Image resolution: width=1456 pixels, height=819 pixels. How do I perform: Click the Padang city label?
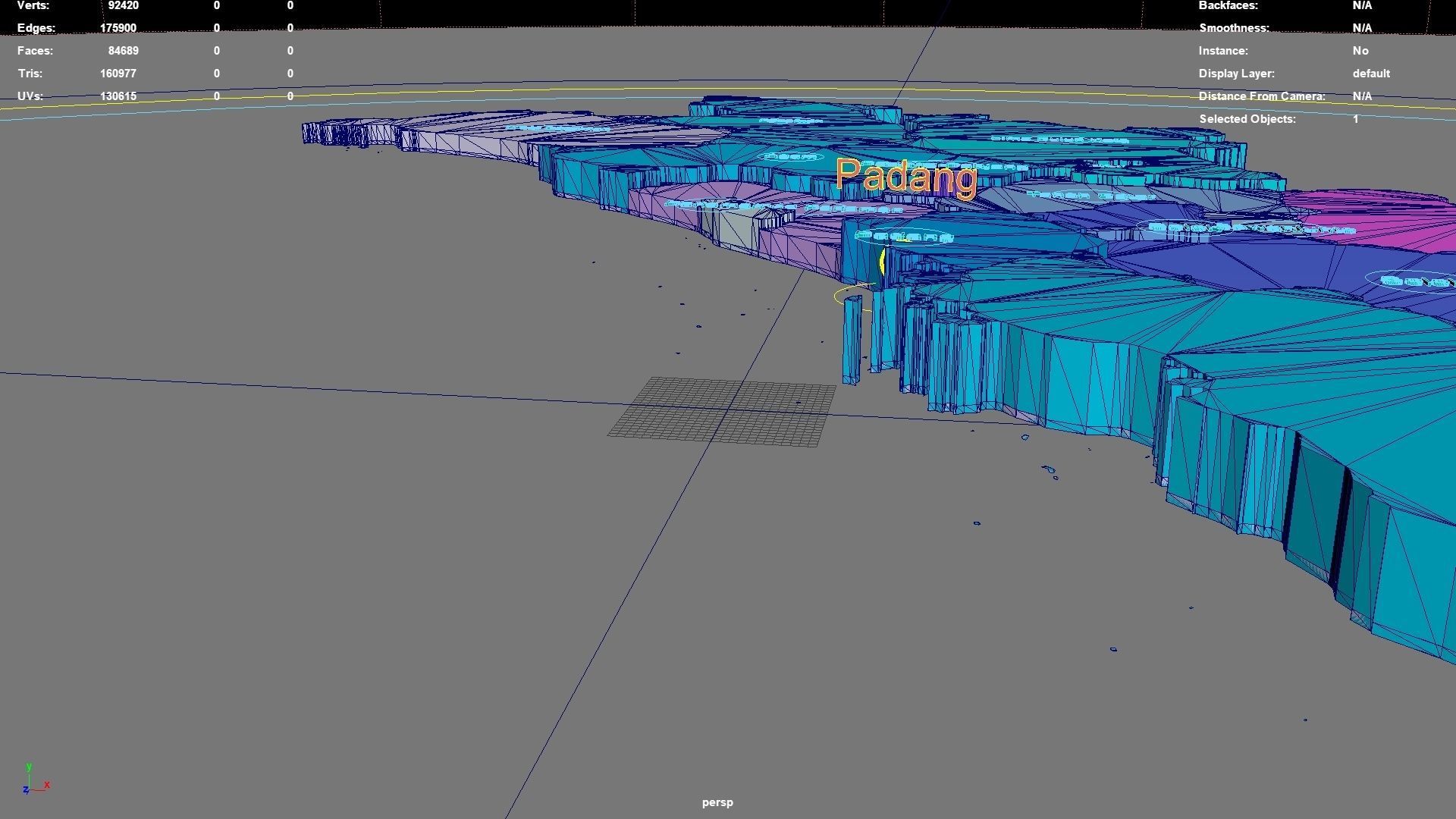[x=905, y=178]
